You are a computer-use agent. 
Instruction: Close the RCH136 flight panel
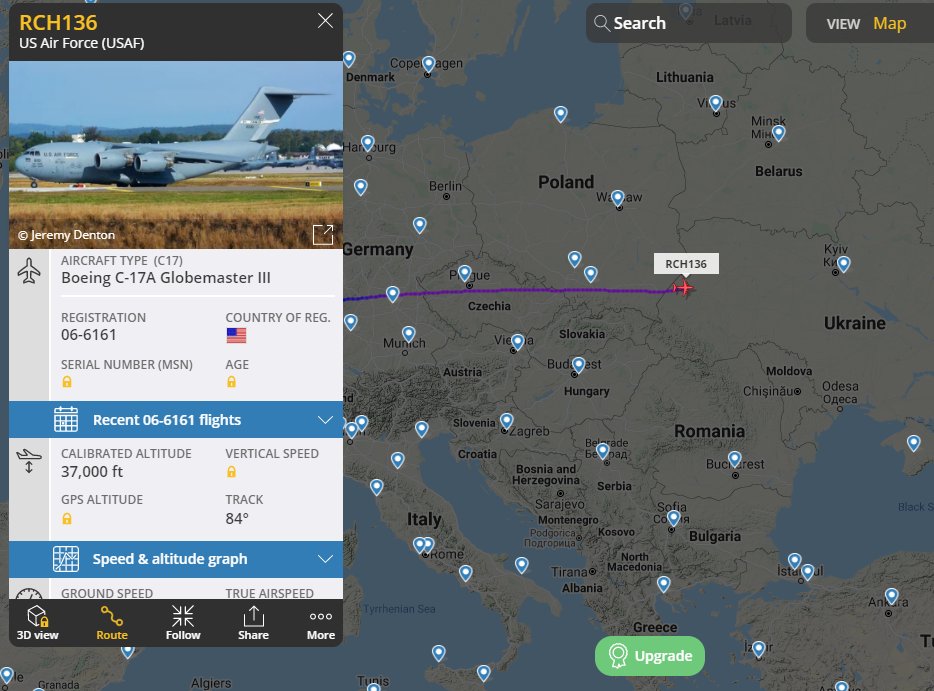pyautogui.click(x=325, y=21)
